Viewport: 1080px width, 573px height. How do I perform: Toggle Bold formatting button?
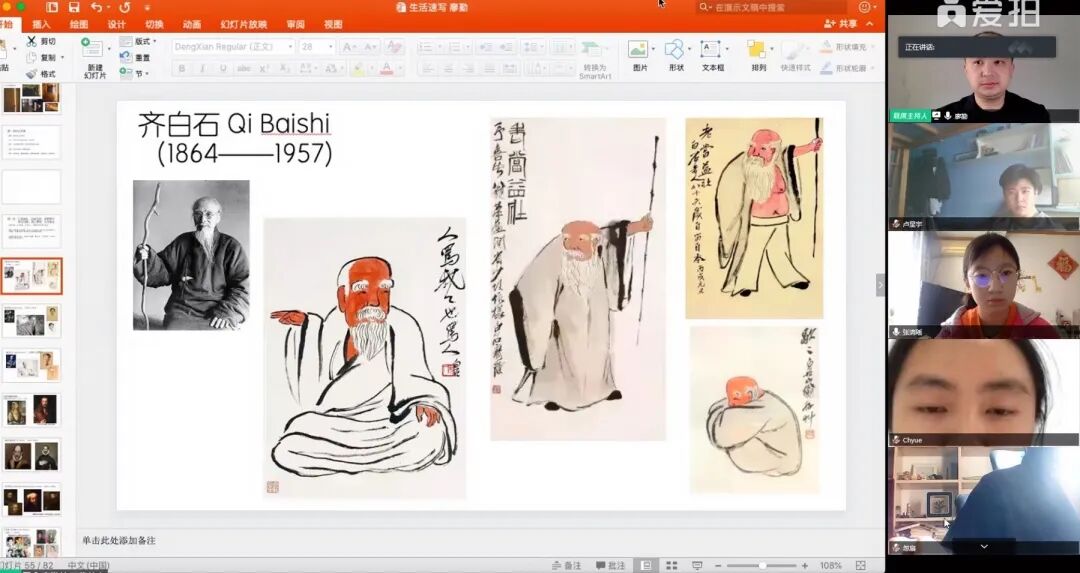pyautogui.click(x=182, y=68)
